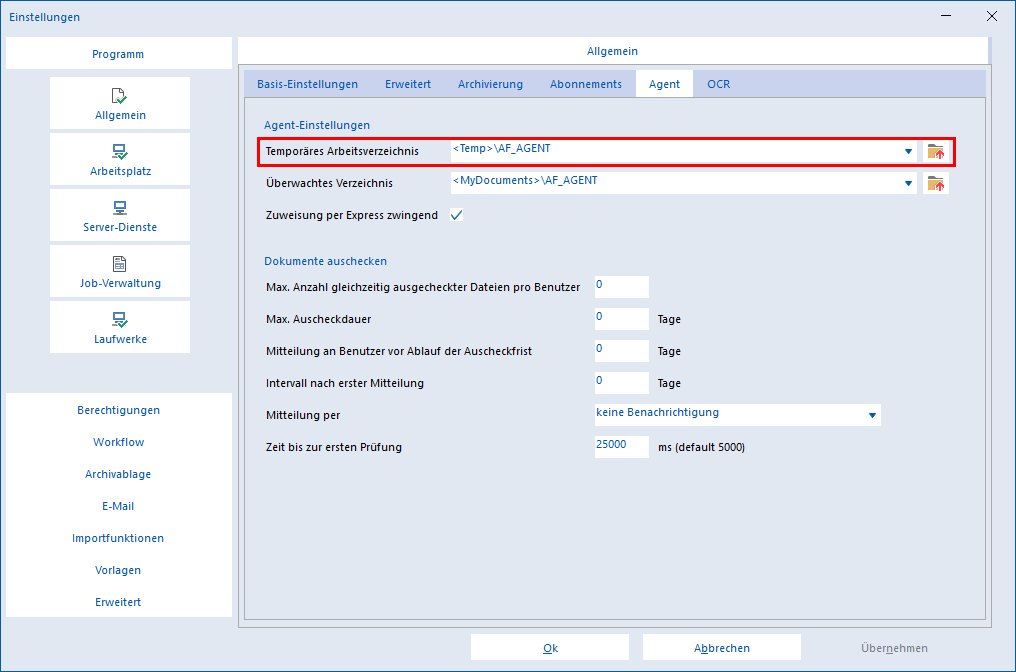The image size is (1016, 672).
Task: Click the Übernehmen button
Action: [894, 647]
